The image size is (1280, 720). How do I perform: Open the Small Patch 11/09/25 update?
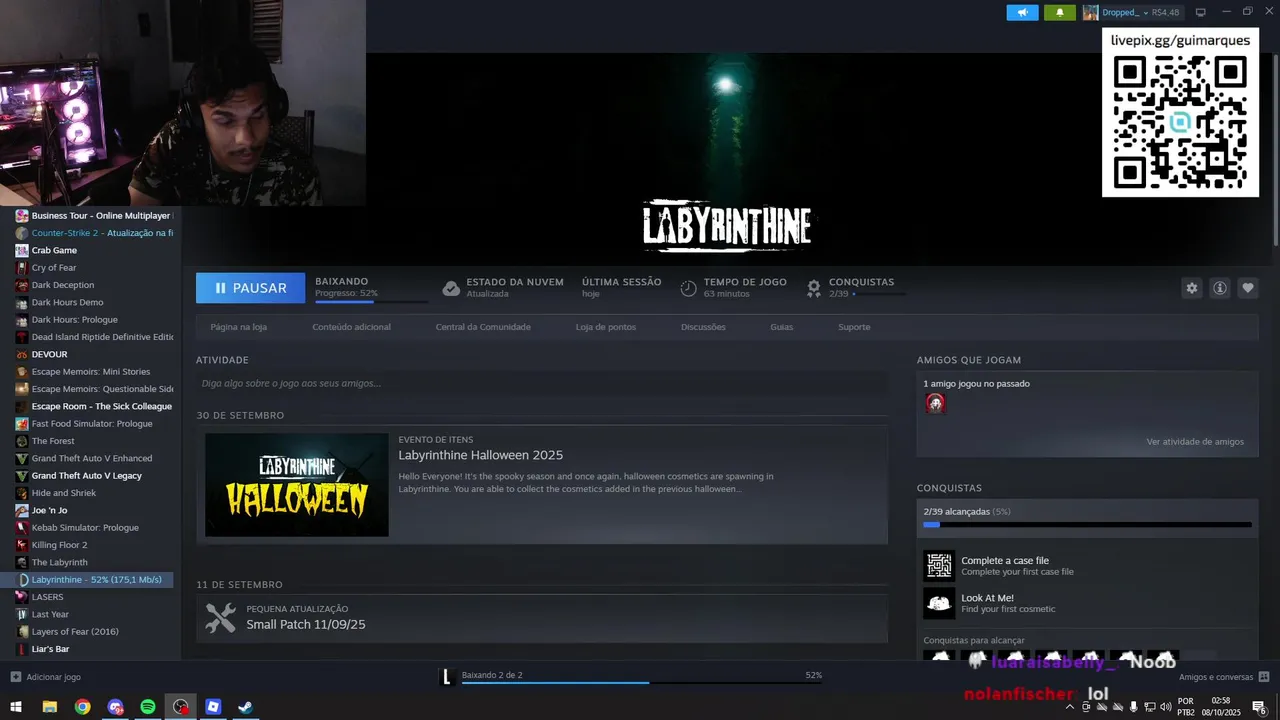(x=306, y=624)
